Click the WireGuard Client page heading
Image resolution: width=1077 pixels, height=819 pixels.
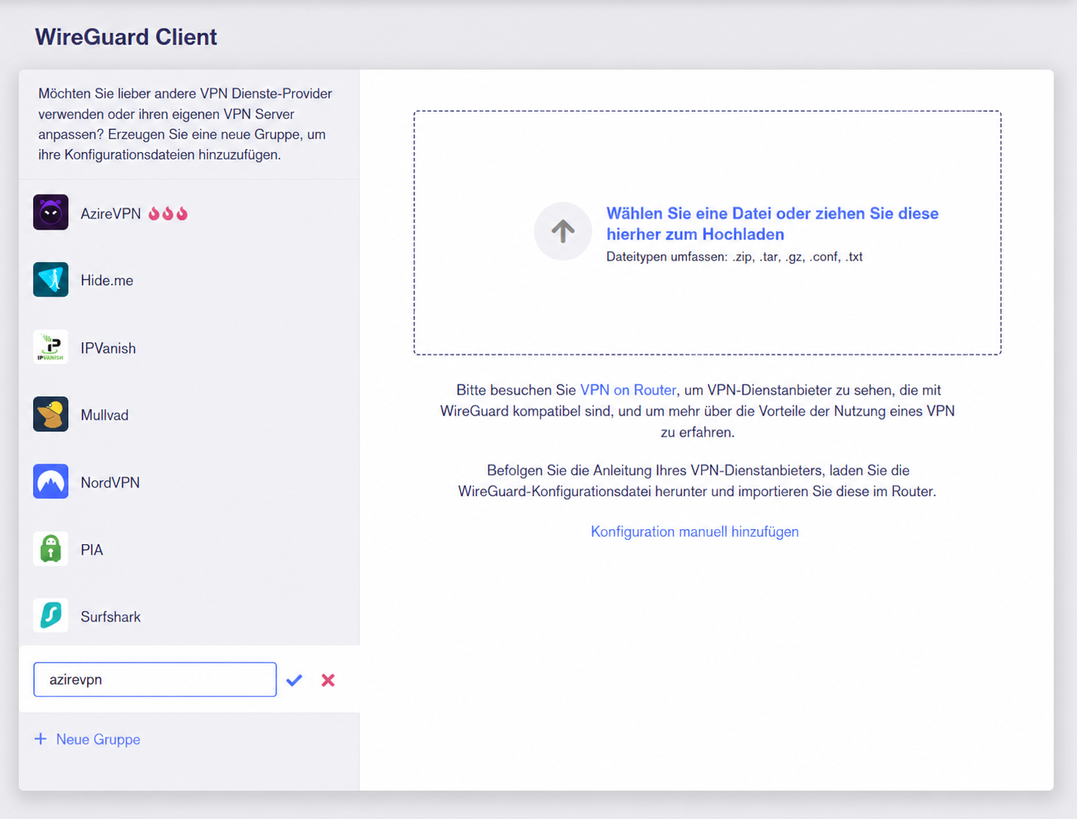click(126, 37)
